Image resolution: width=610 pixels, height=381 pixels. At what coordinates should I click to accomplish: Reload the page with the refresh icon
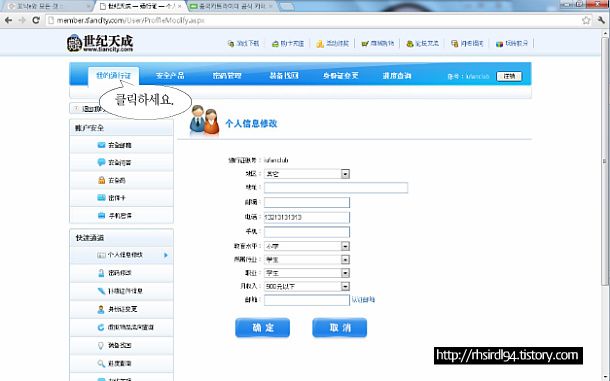36,20
